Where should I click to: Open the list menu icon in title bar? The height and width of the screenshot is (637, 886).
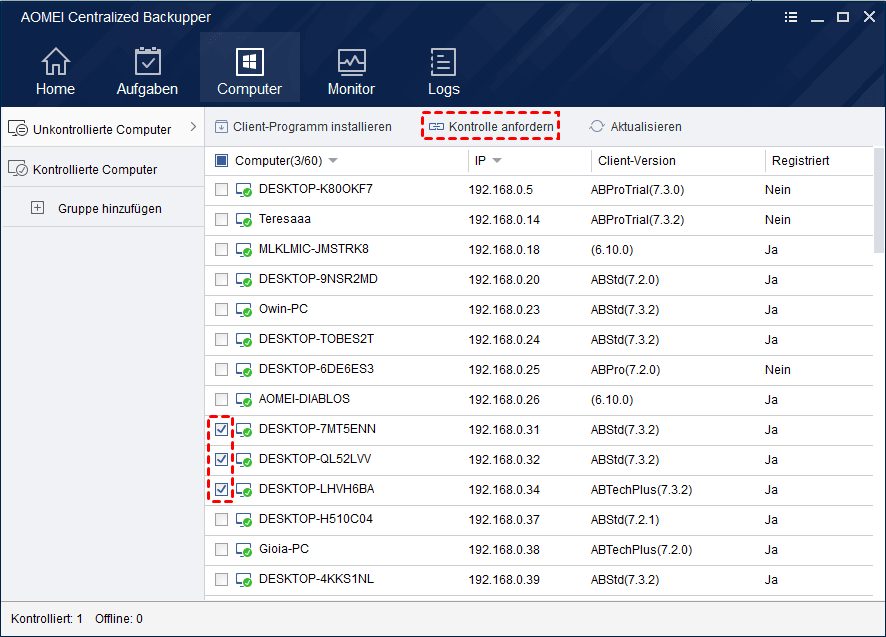[x=791, y=17]
